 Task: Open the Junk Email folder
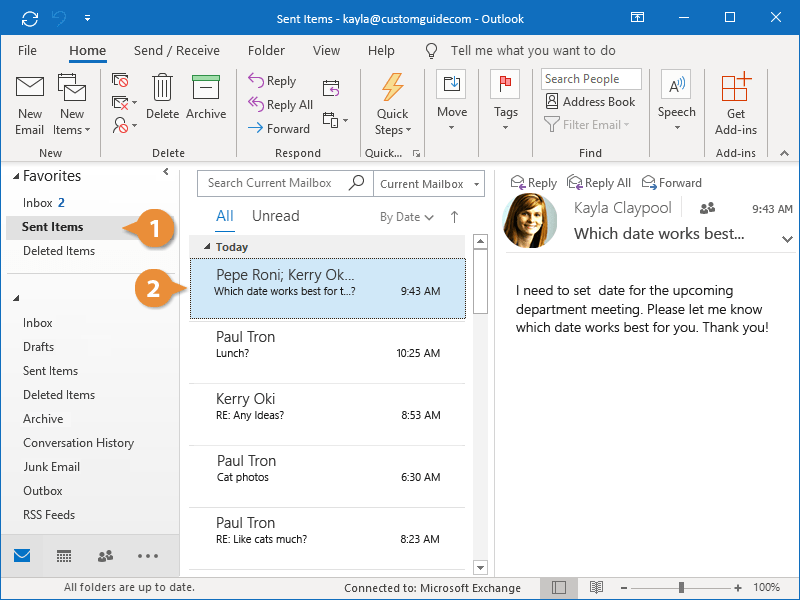pyautogui.click(x=51, y=467)
